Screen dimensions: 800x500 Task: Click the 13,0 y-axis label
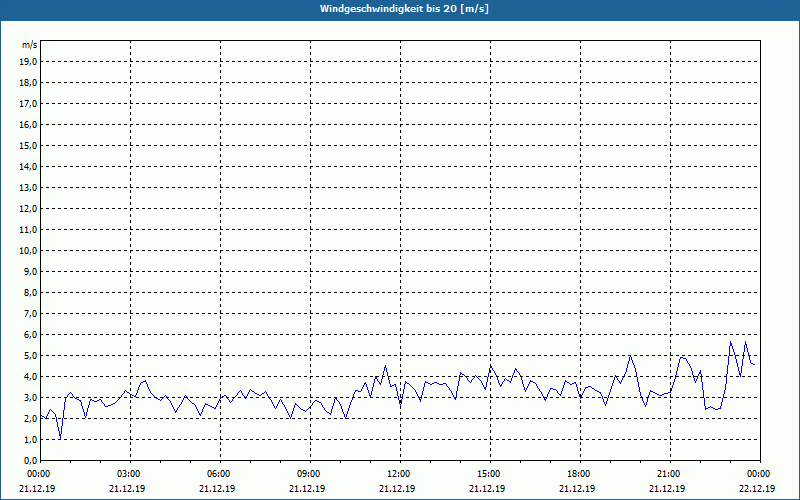click(28, 187)
